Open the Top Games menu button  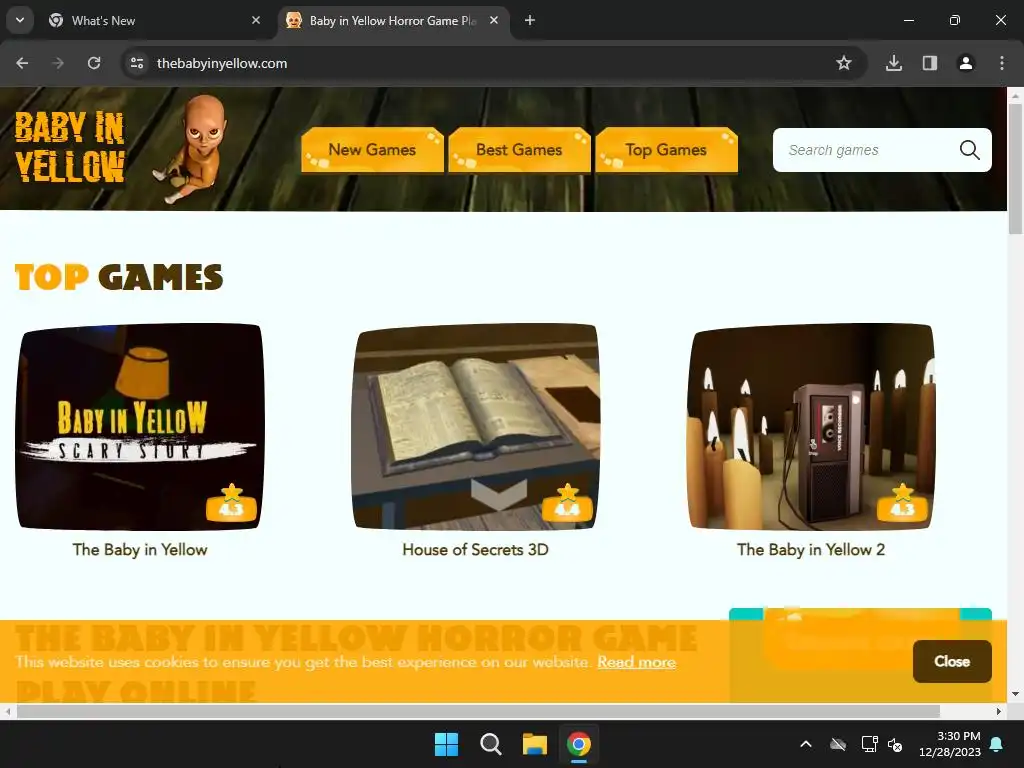point(666,150)
